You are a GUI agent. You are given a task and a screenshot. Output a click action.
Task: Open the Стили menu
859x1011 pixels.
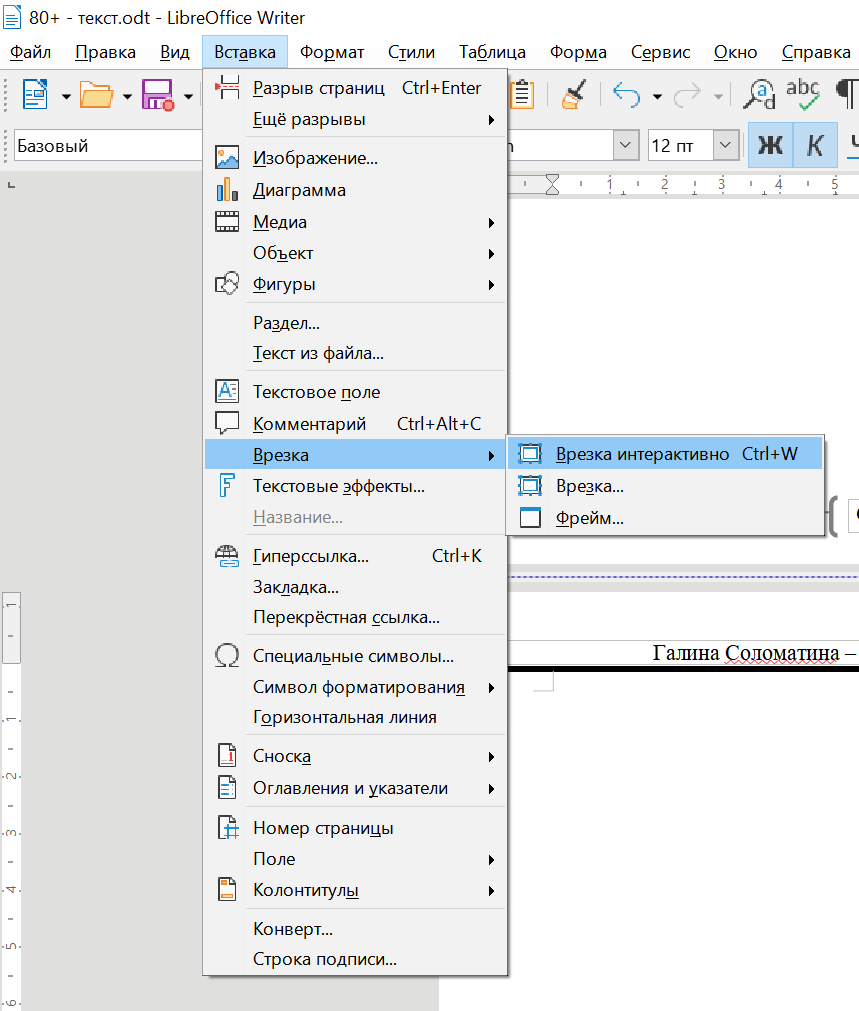coord(411,52)
